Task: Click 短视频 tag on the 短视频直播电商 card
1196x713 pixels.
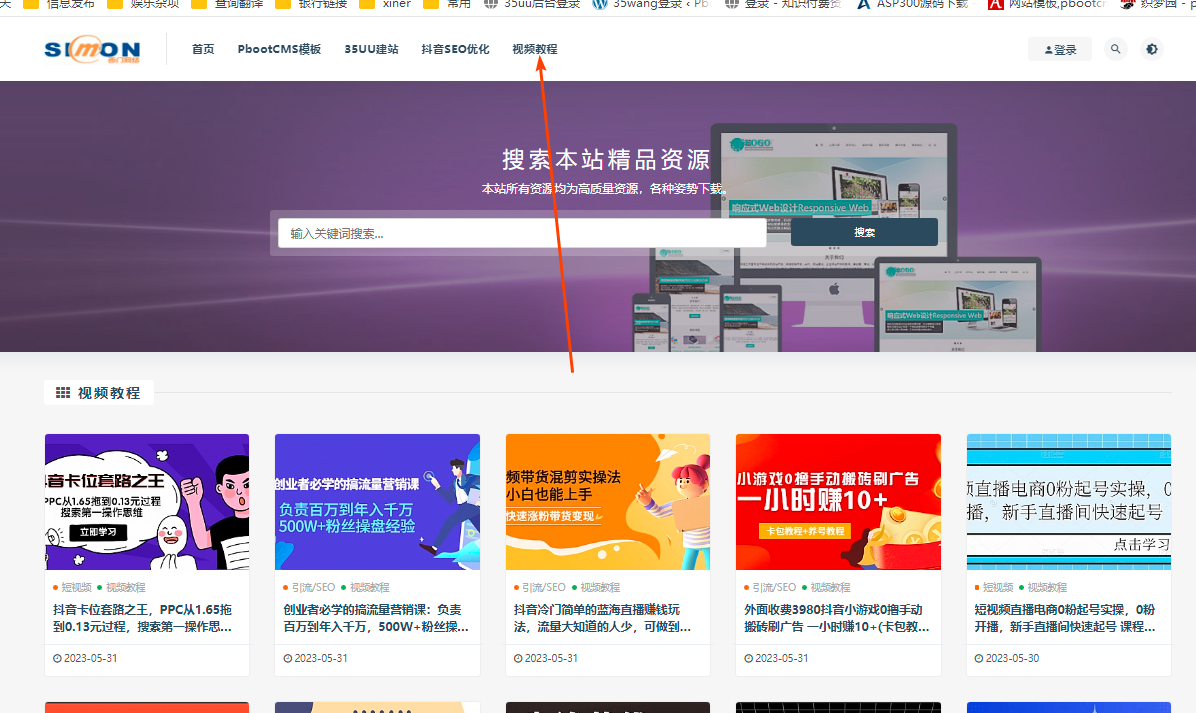Action: 998,587
